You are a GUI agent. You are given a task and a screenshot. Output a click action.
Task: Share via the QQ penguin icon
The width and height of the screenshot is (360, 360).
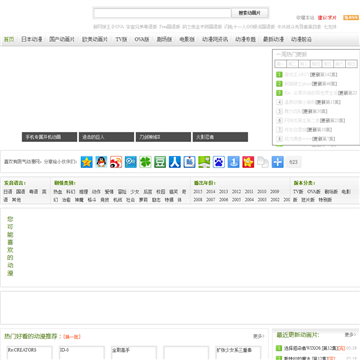(x=101, y=162)
